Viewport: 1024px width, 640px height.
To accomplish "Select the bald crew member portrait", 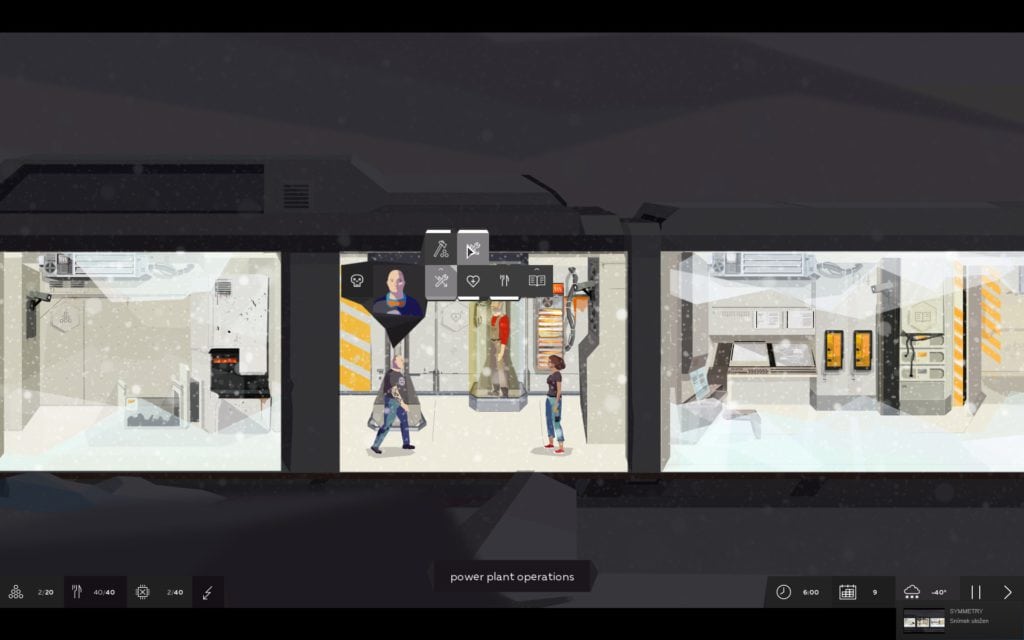I will [396, 291].
